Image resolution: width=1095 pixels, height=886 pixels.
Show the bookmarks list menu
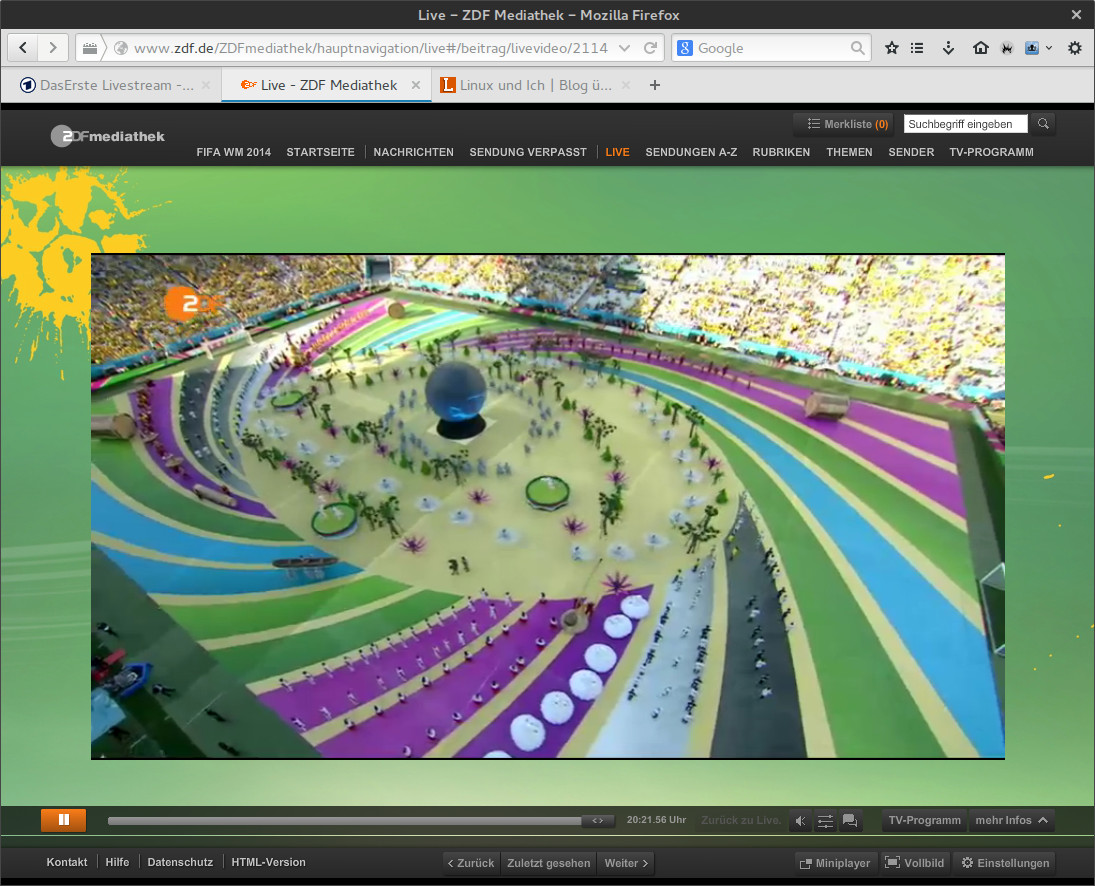coord(917,48)
